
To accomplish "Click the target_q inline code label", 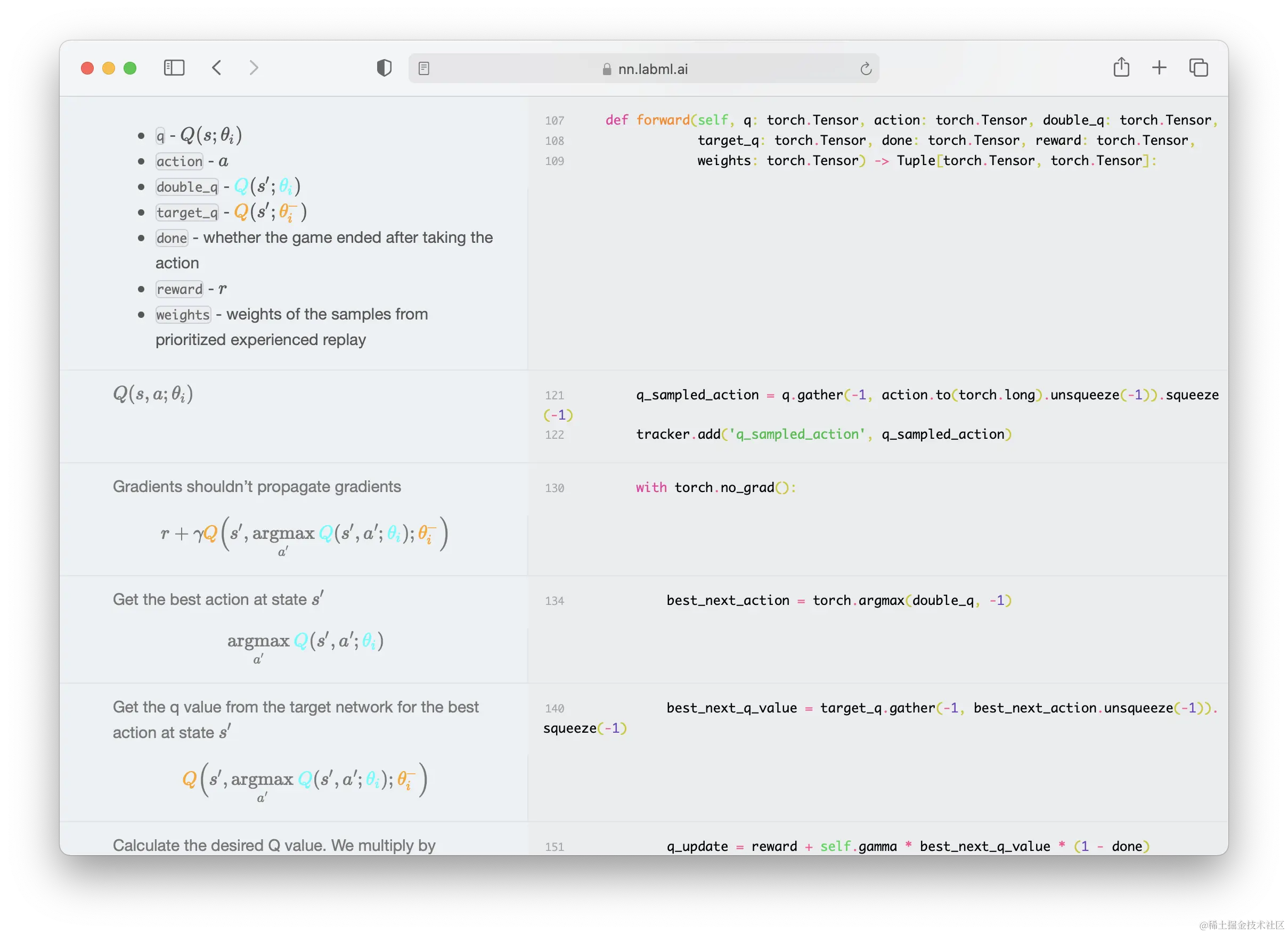I will [x=187, y=212].
